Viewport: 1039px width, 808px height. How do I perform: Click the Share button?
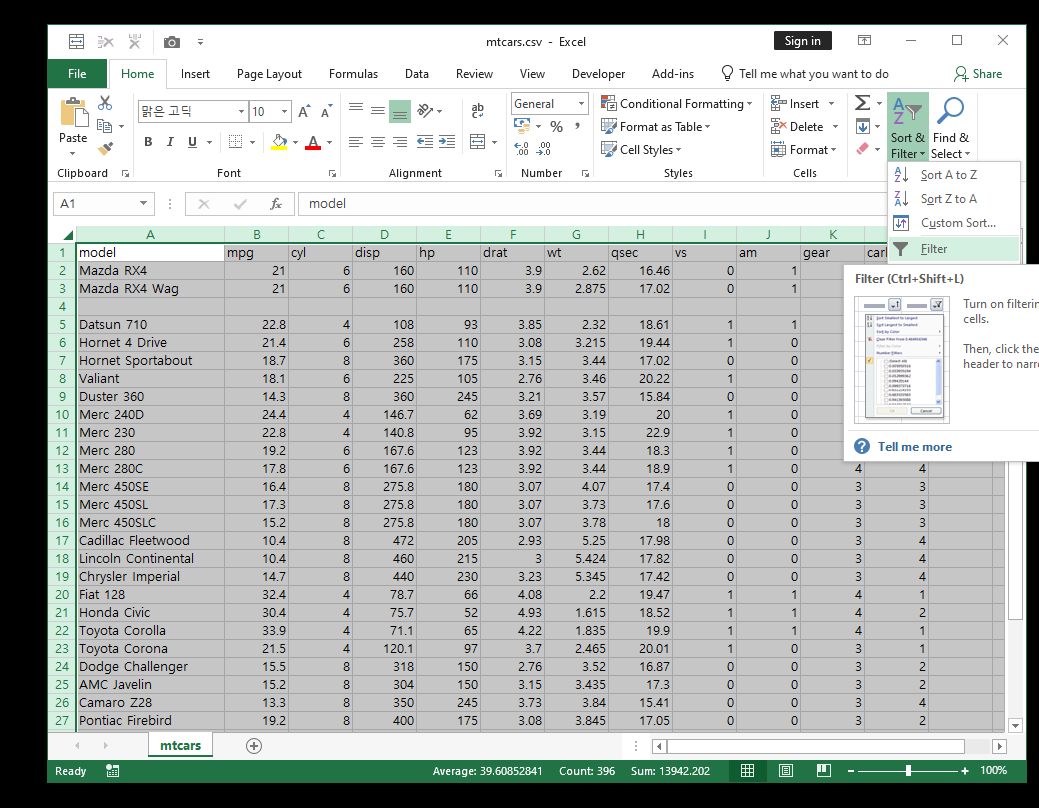click(x=978, y=74)
